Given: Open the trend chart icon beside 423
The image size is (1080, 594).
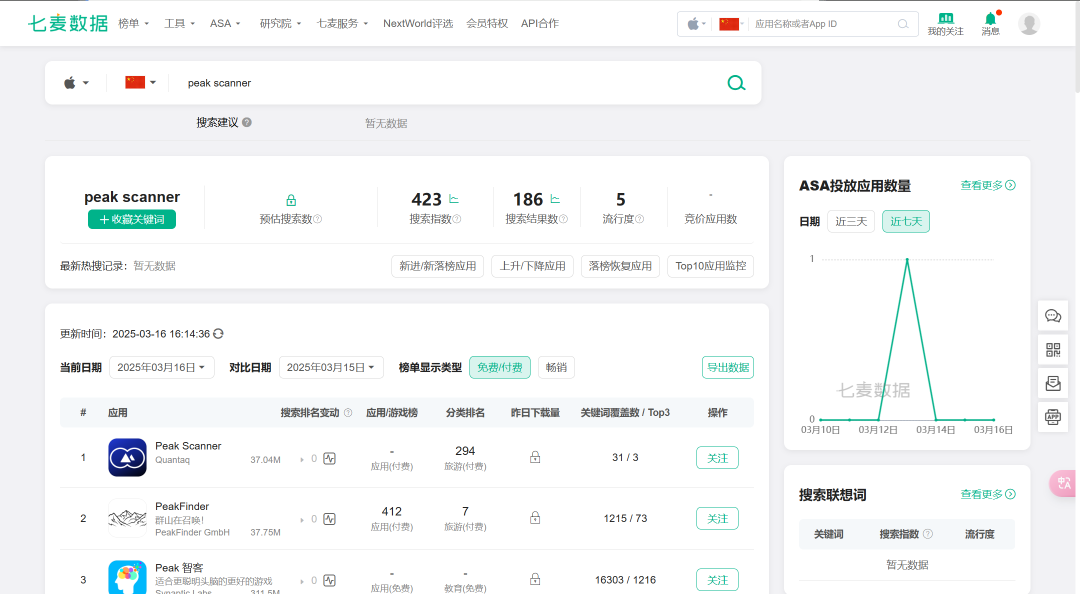Looking at the screenshot, I should (x=454, y=199).
